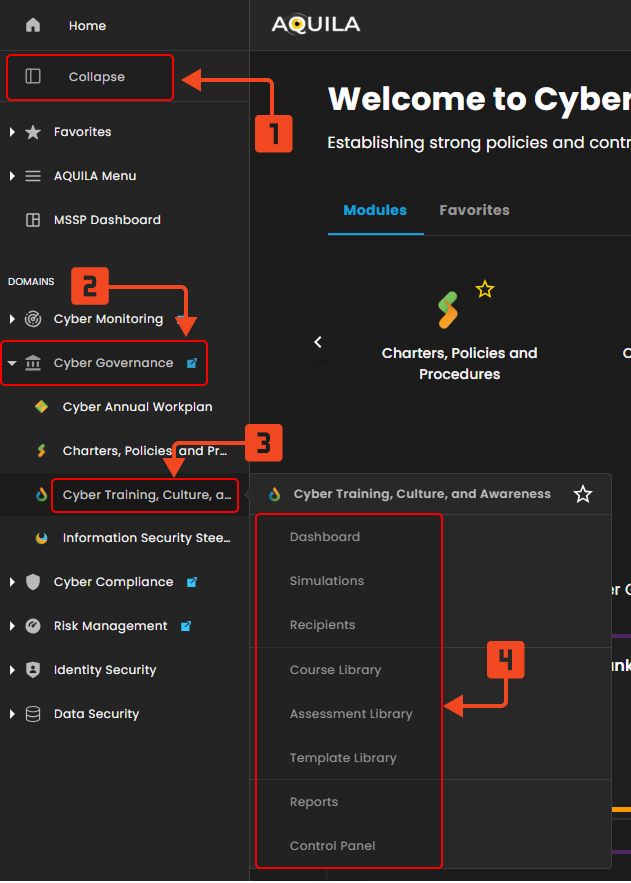Open external link icon beside Cyber Governance
The image size is (631, 883).
[192, 363]
